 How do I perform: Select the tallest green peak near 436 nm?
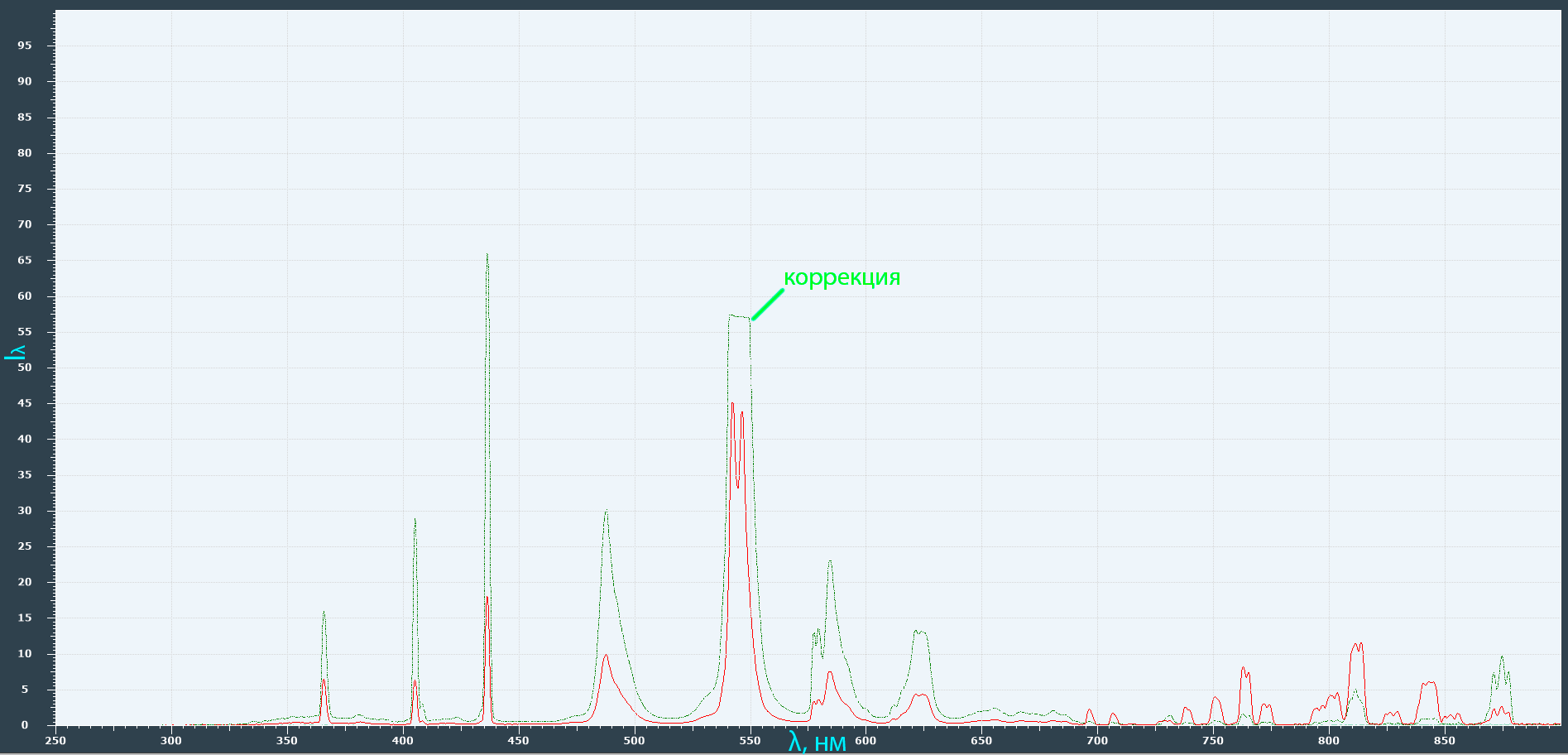pyautogui.click(x=487, y=256)
